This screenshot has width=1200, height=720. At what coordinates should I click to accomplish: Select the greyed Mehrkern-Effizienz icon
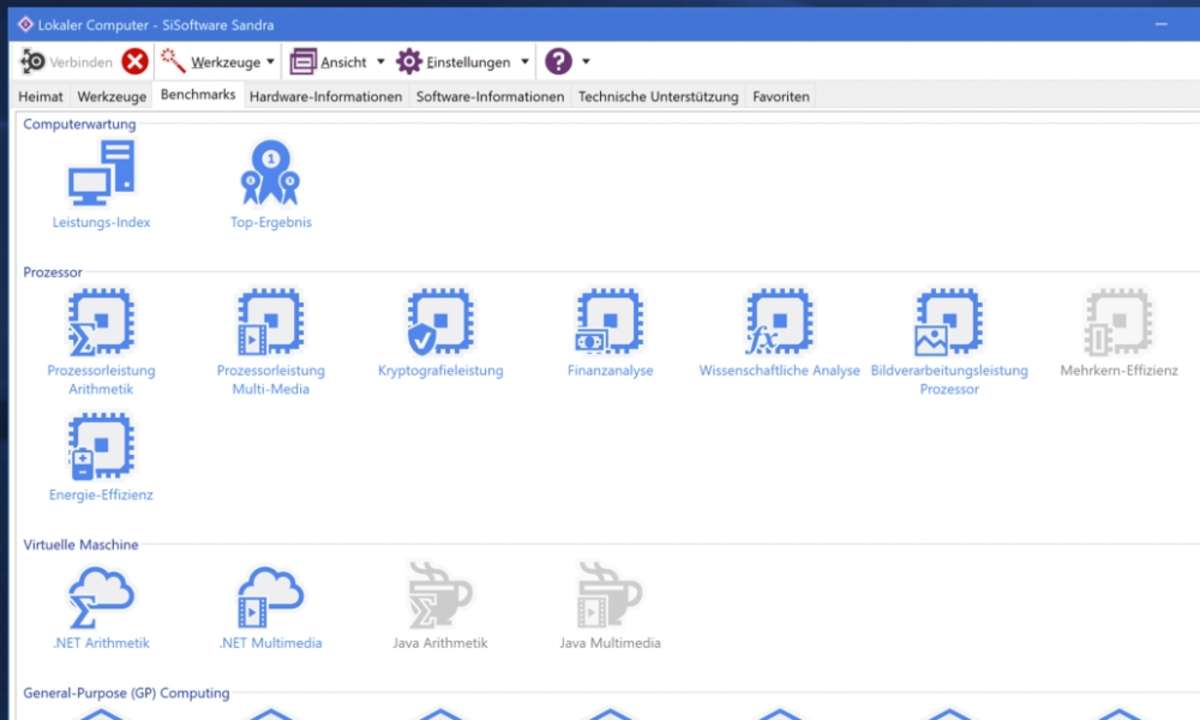point(1118,322)
